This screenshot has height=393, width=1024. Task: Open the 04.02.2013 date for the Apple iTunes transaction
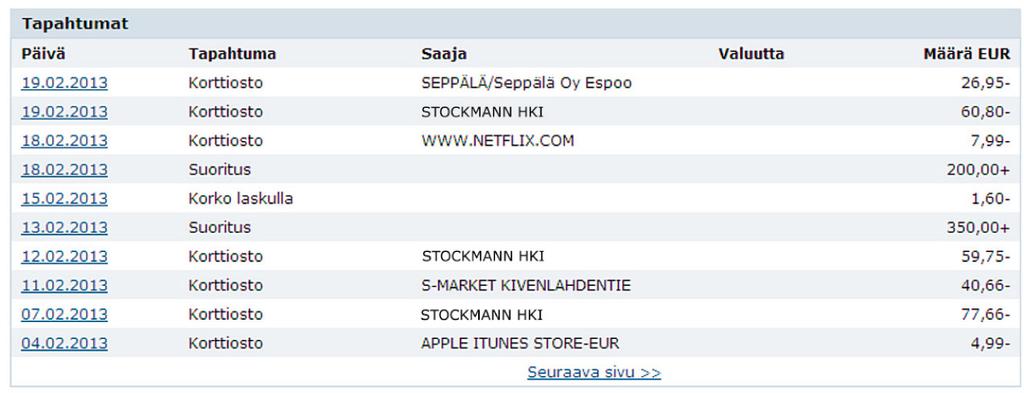(x=65, y=343)
